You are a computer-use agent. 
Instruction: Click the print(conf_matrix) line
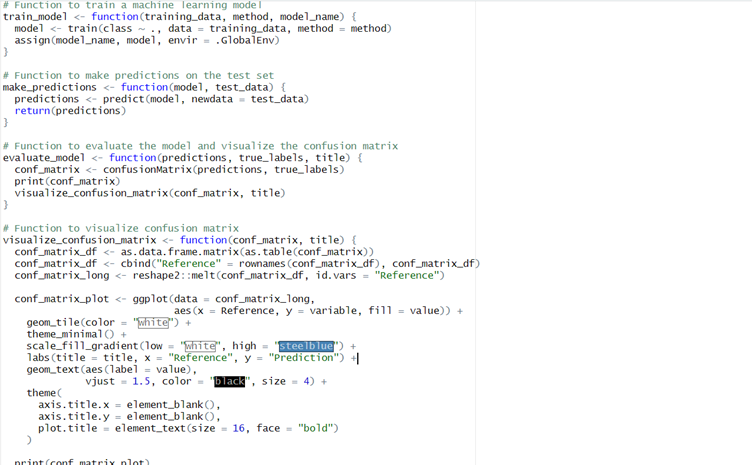[x=67, y=182]
